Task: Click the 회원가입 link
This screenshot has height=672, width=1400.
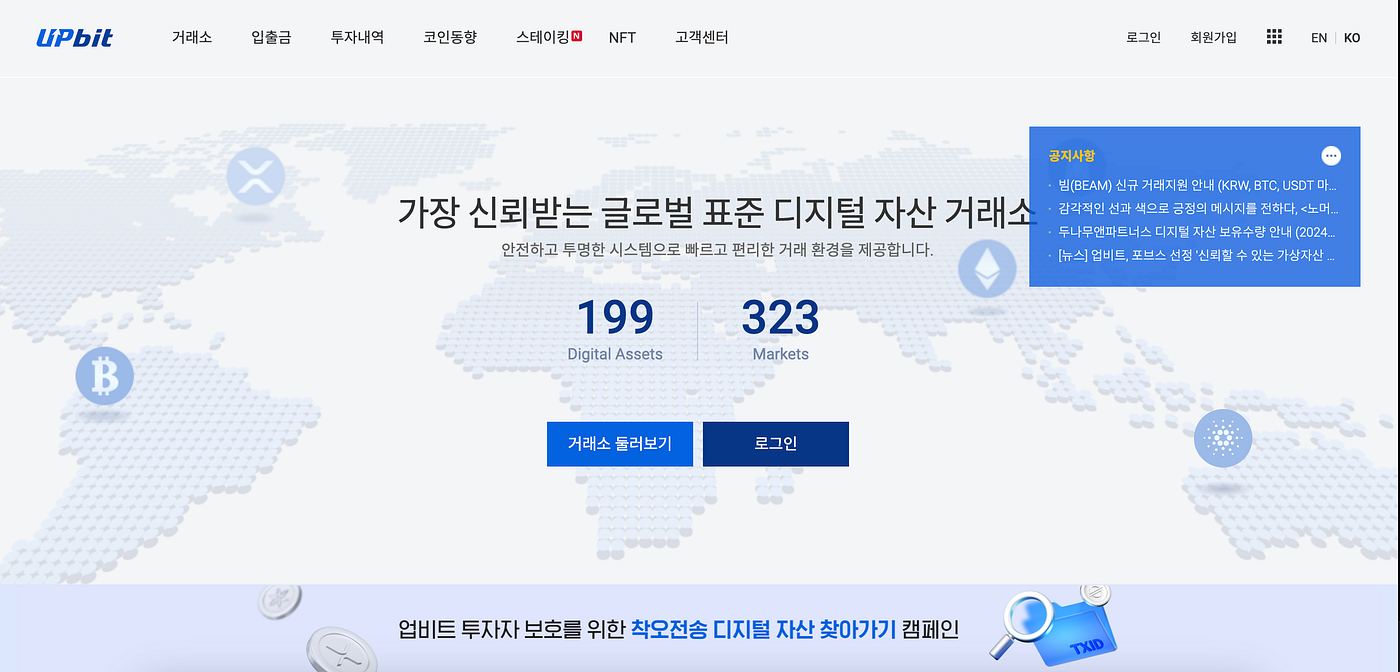Action: coord(1213,37)
